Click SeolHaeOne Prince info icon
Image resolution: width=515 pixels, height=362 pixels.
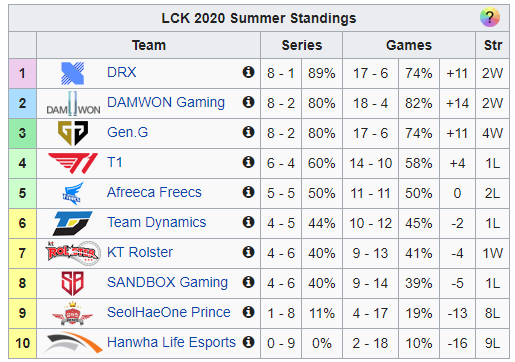tap(248, 312)
